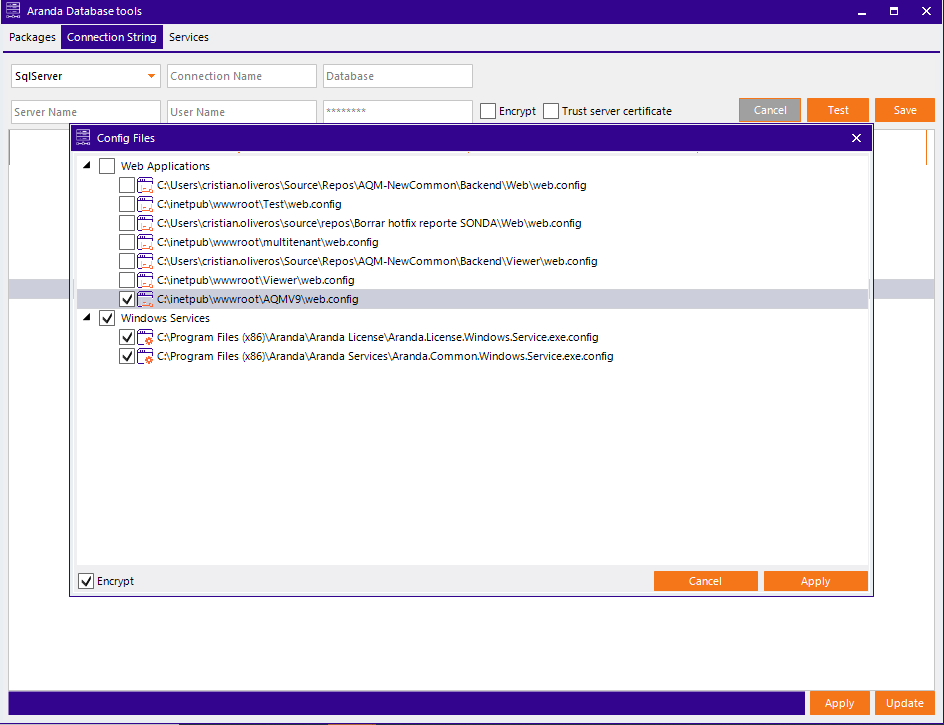Select the Borrar hotfix reporte SONDA path text
Viewport: 944px width, 725px height.
pyautogui.click(x=369, y=223)
